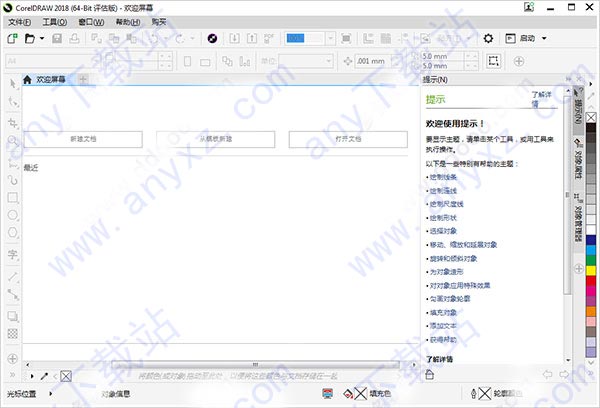Image resolution: width=600 pixels, height=408 pixels.
Task: Click the 从模板新建 button
Action: [215, 139]
